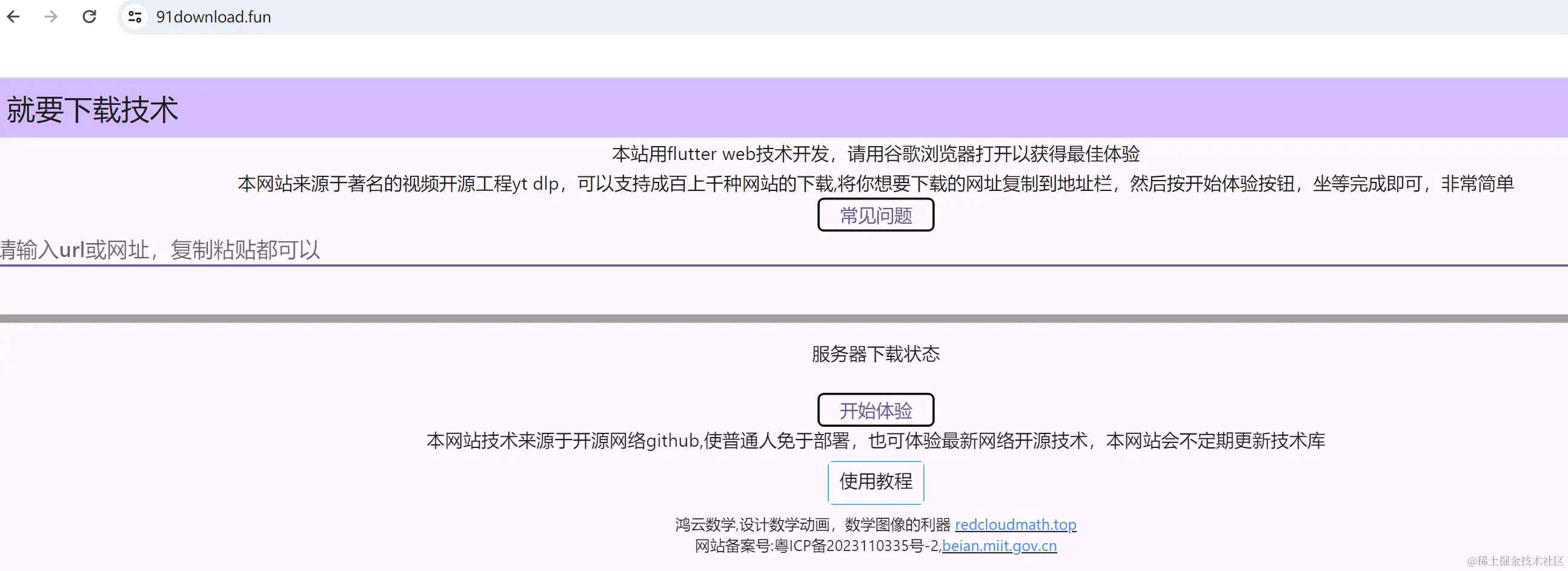The width and height of the screenshot is (1568, 571).
Task: Click the underline of the URL input
Action: (x=784, y=266)
